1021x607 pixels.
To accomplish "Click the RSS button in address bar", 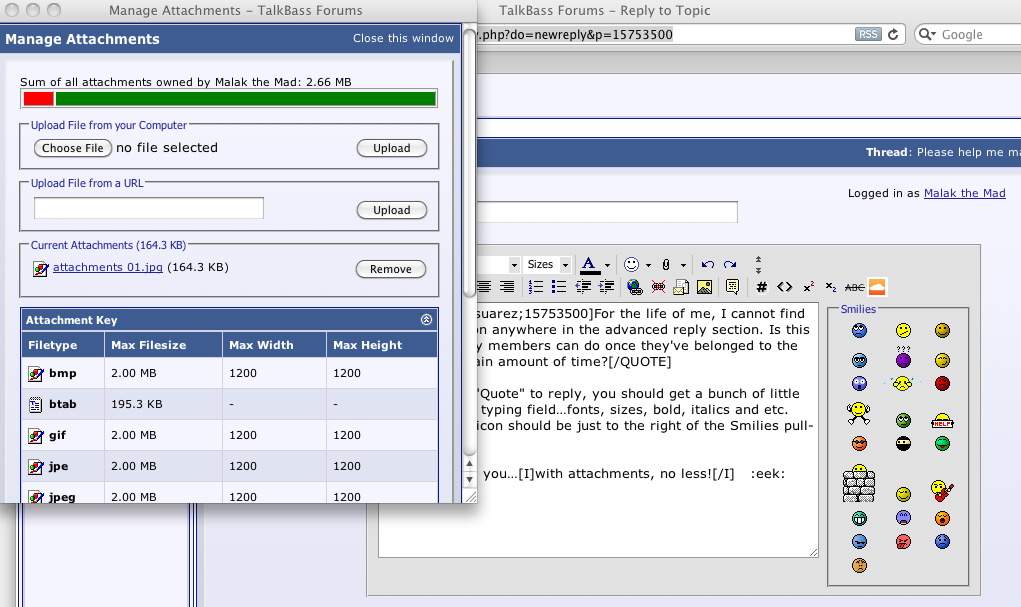I will tap(868, 35).
